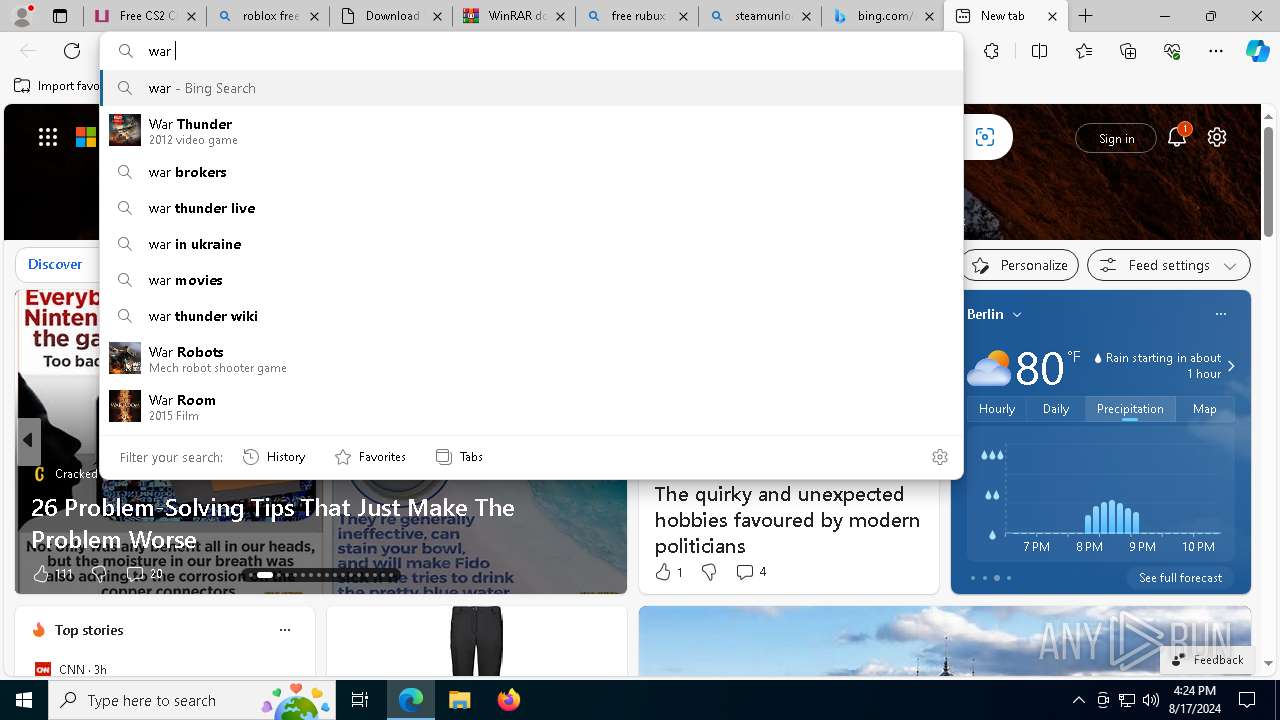The width and height of the screenshot is (1280, 720).
Task: Choose war brokers suggestion
Action: (x=531, y=172)
